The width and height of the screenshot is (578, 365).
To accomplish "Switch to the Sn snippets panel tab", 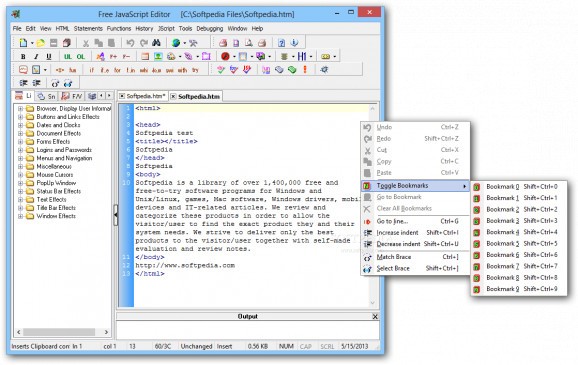I will click(46, 96).
